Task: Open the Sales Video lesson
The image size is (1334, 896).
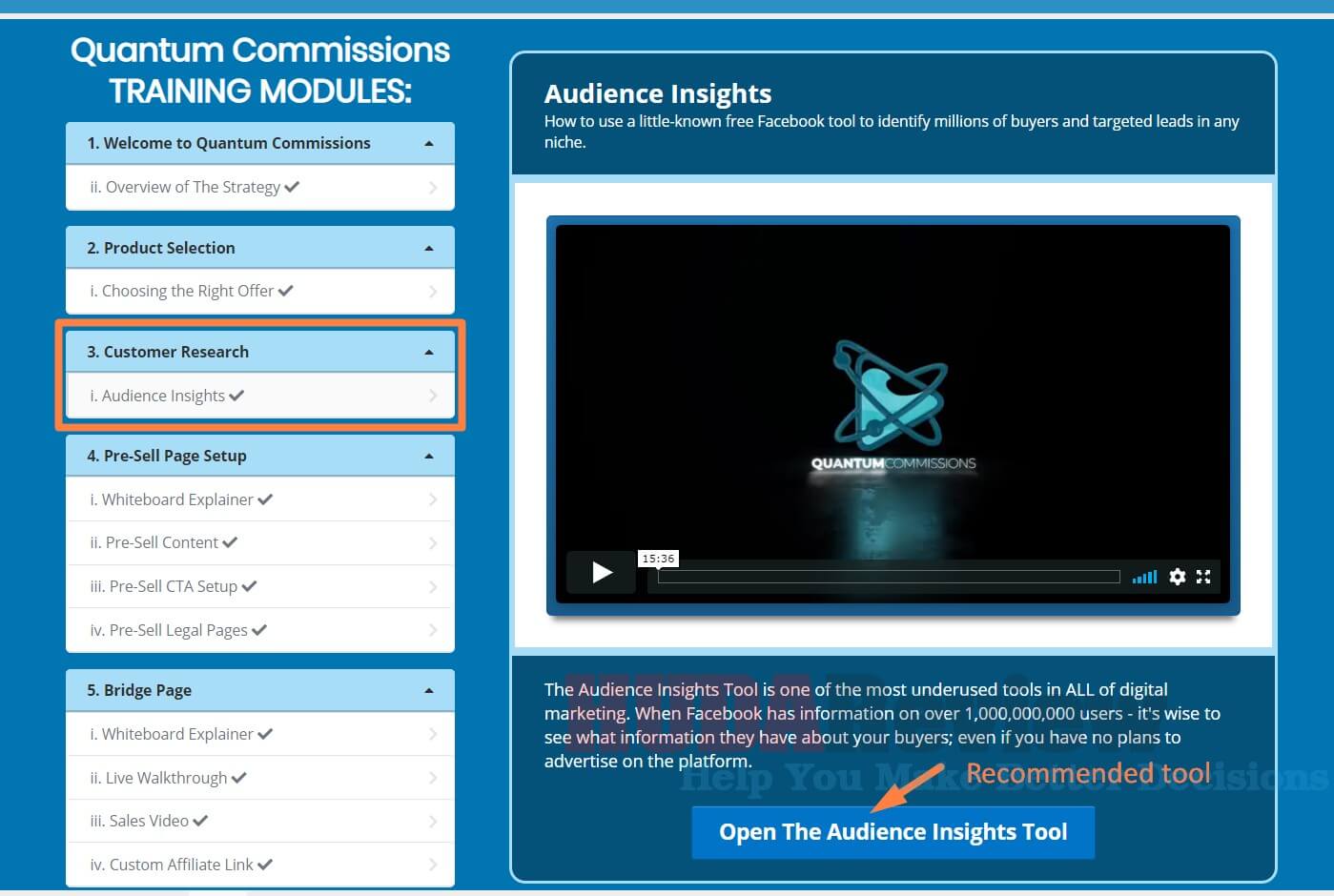Action: click(260, 821)
